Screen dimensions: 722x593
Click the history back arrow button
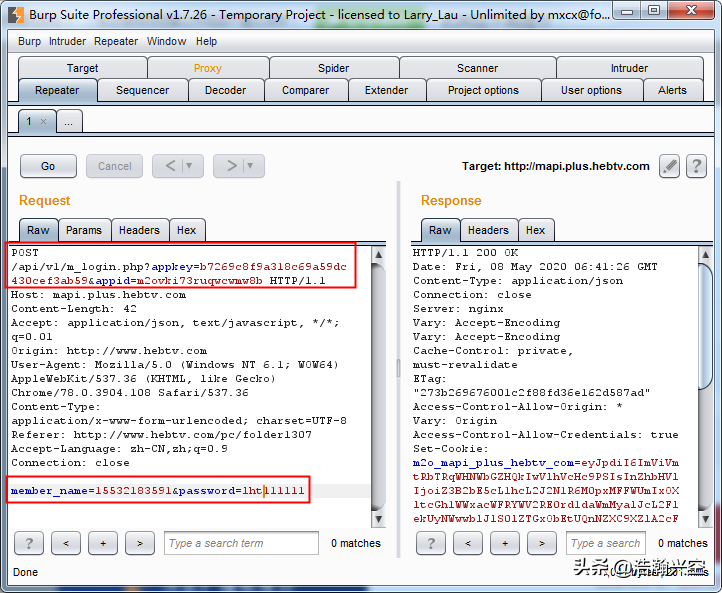point(170,166)
